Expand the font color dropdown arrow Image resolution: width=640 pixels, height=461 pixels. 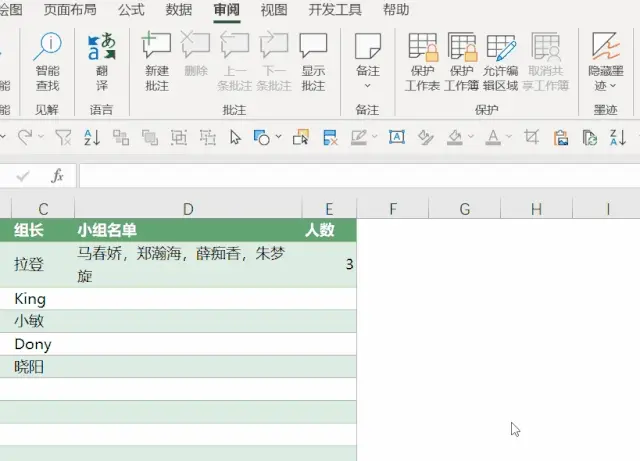(x=509, y=136)
